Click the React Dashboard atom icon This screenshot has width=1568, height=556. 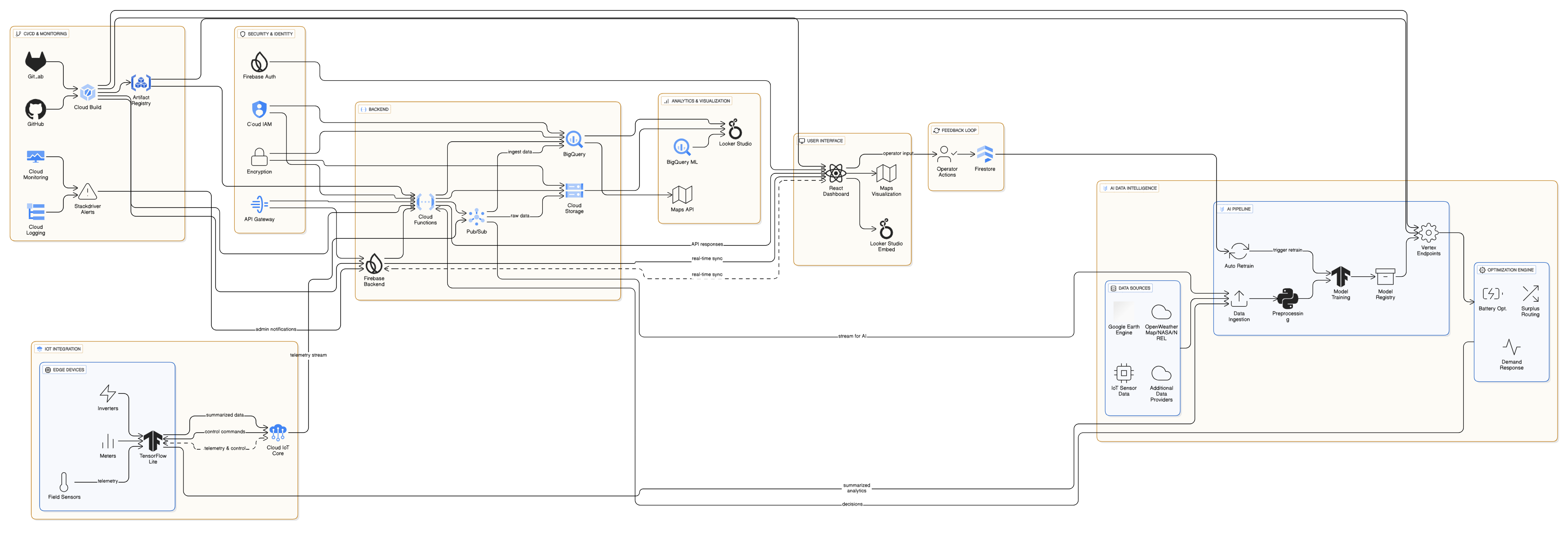pos(836,173)
